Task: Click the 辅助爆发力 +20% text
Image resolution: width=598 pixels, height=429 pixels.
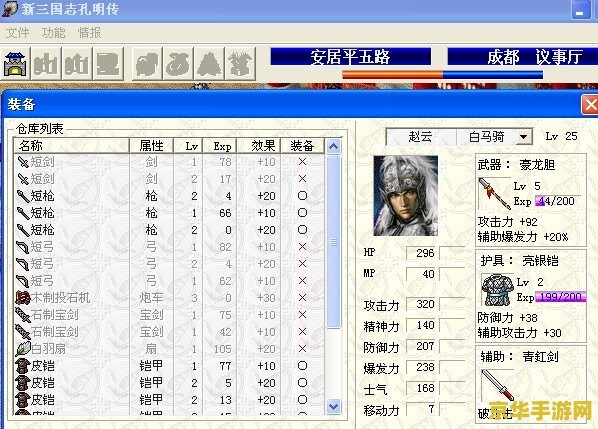Action: coord(523,237)
